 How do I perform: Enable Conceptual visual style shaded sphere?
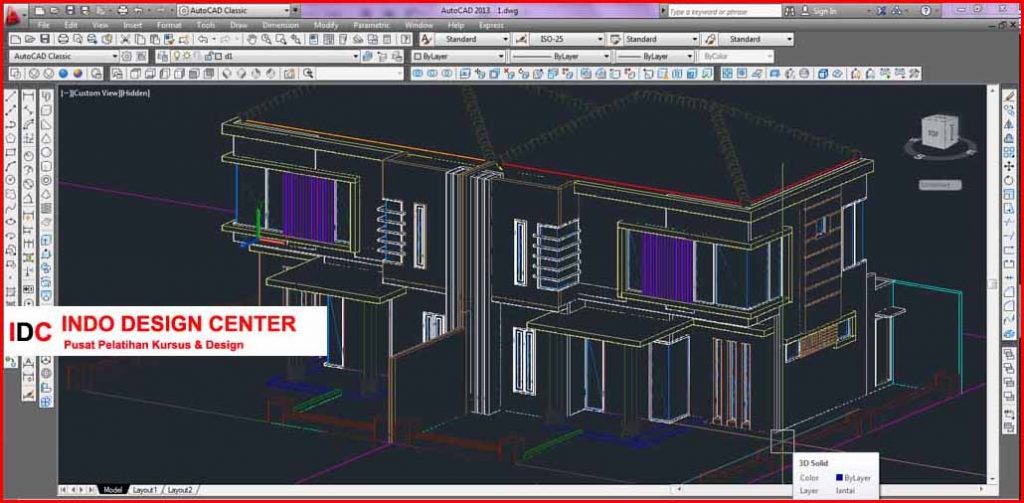(x=78, y=74)
